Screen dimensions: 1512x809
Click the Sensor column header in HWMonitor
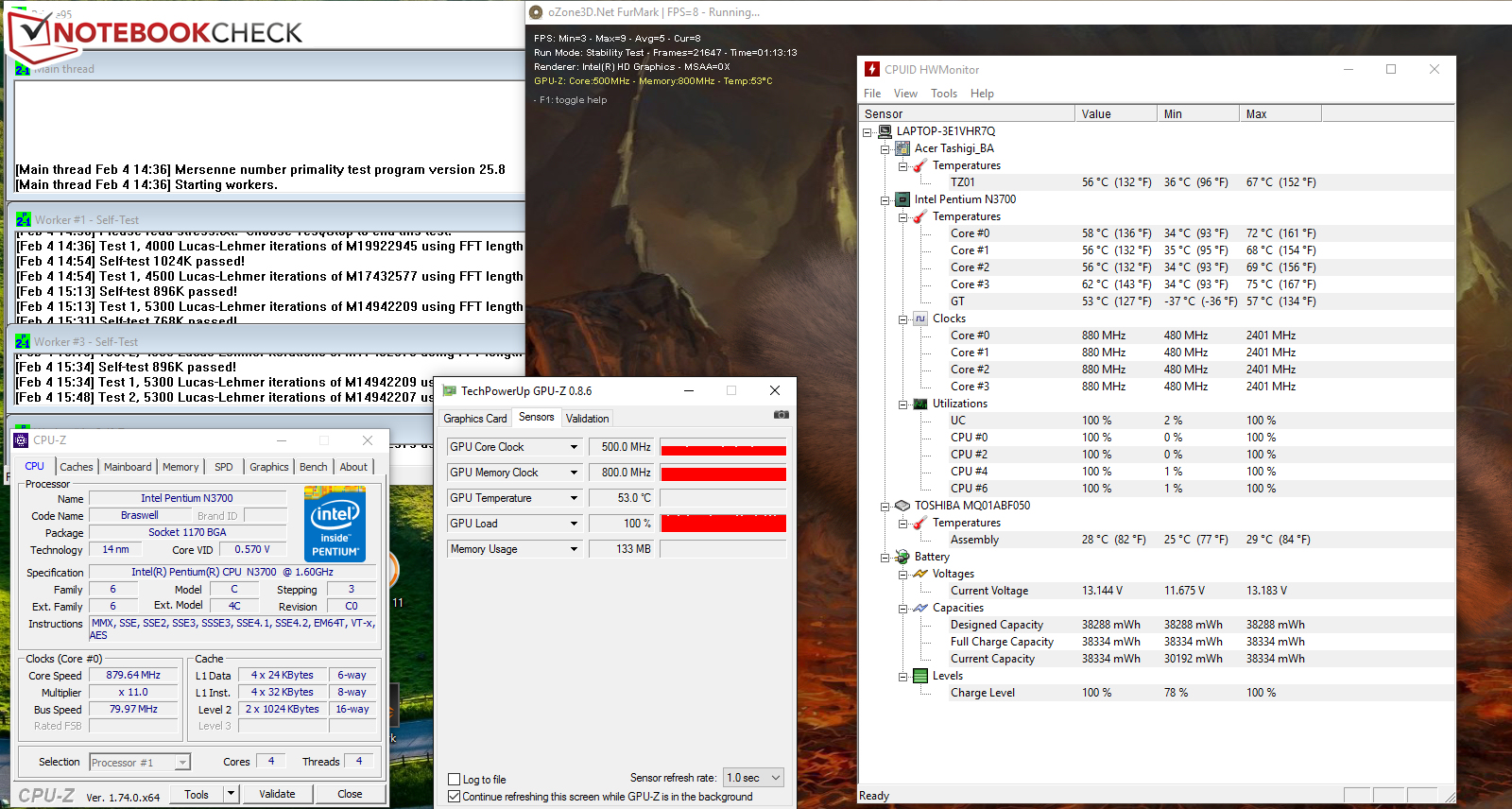pyautogui.click(x=968, y=113)
